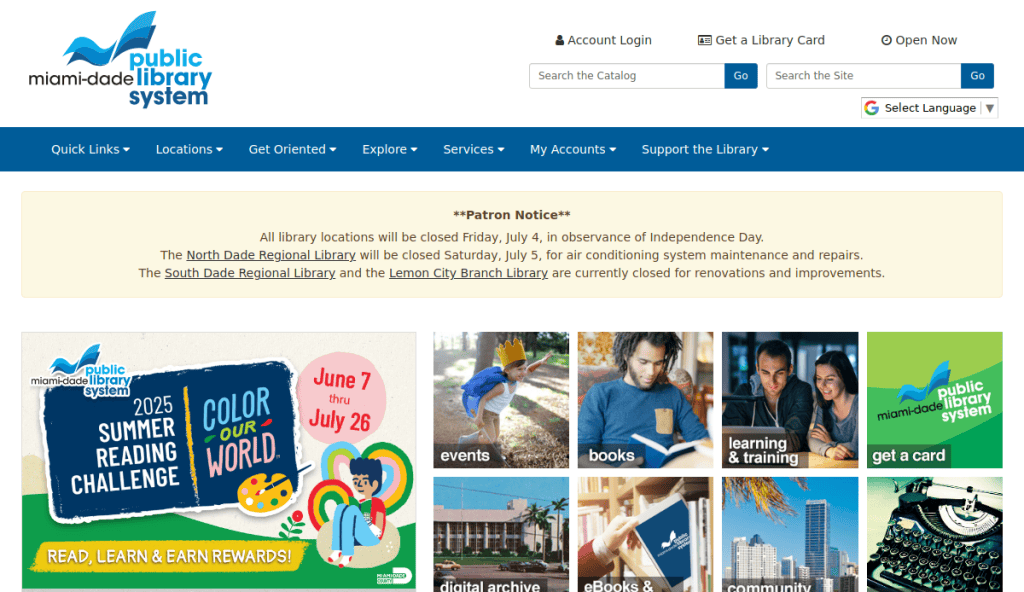Follow the North Dade Regional Library link
The width and height of the screenshot is (1024, 592).
pos(271,255)
